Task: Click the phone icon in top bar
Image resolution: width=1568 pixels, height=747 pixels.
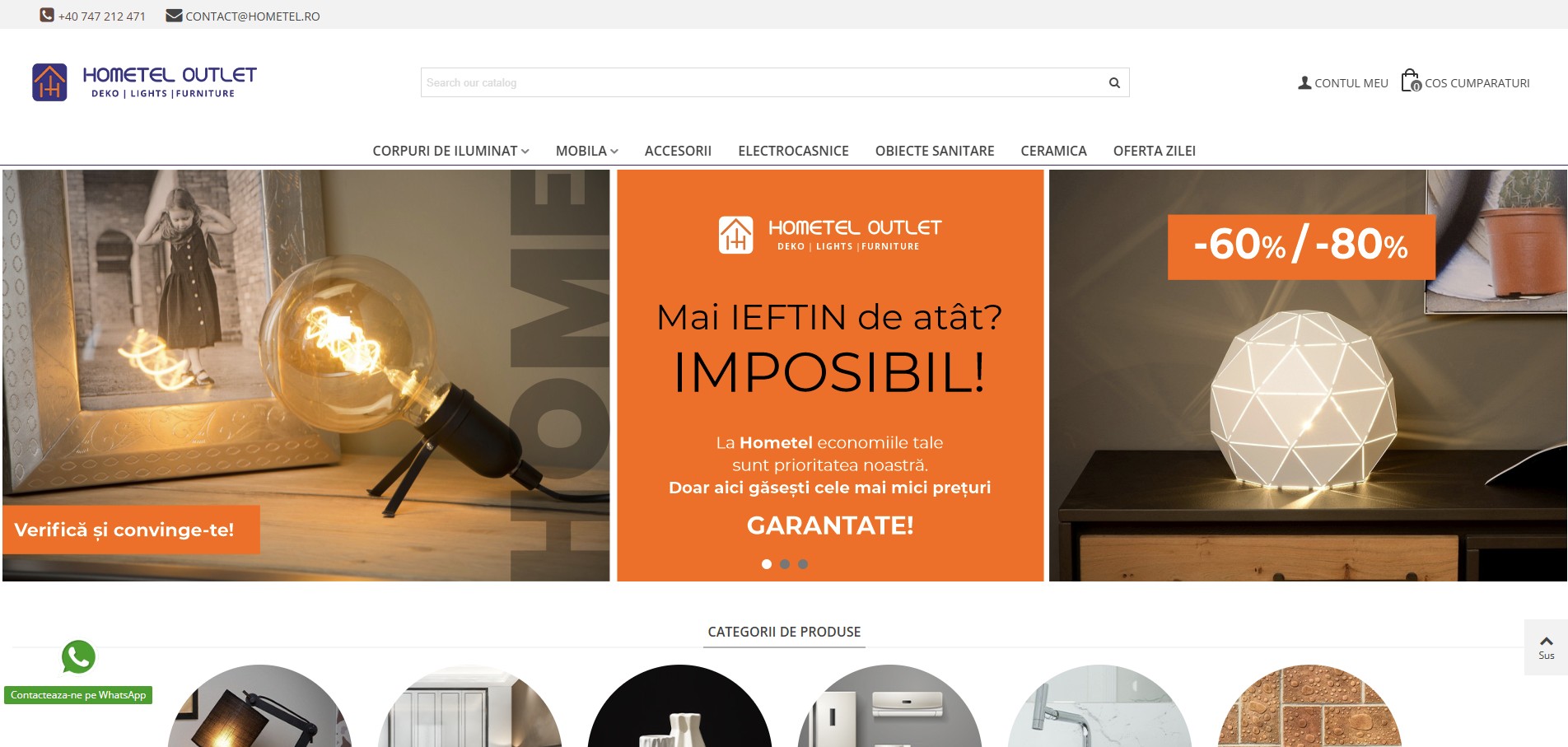Action: (x=47, y=15)
